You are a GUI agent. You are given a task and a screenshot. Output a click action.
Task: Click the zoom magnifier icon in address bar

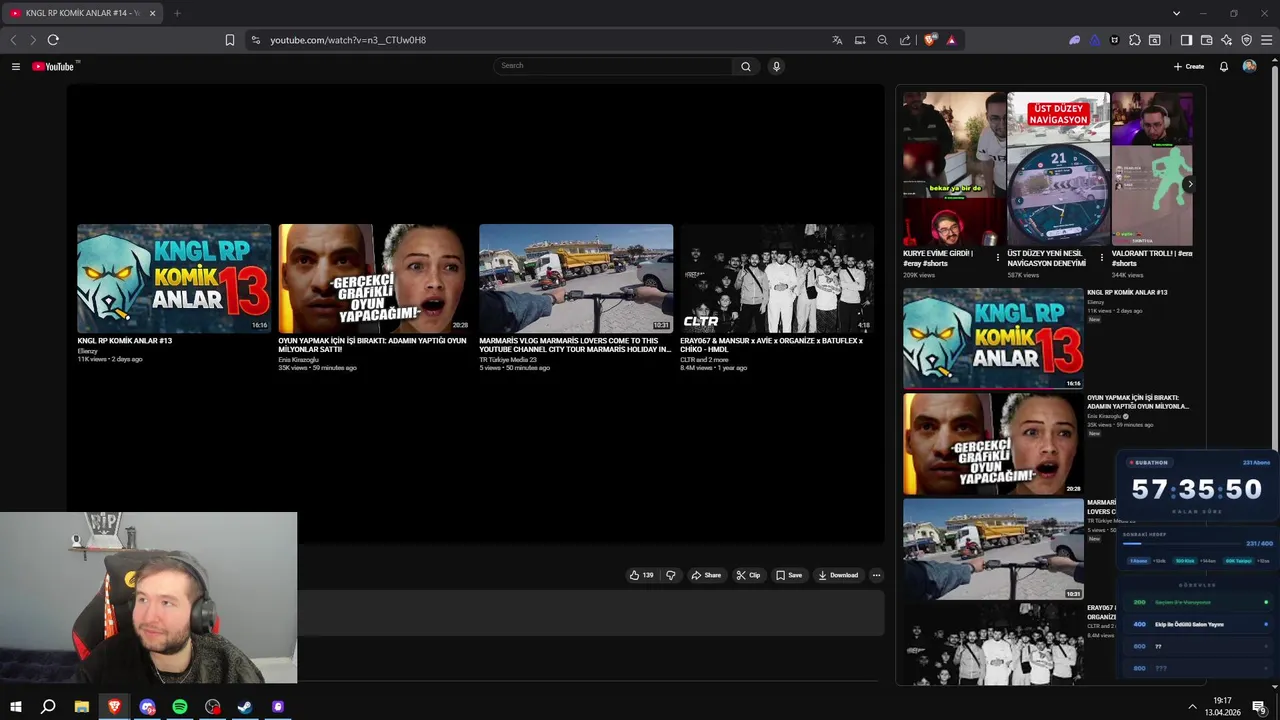[x=882, y=40]
